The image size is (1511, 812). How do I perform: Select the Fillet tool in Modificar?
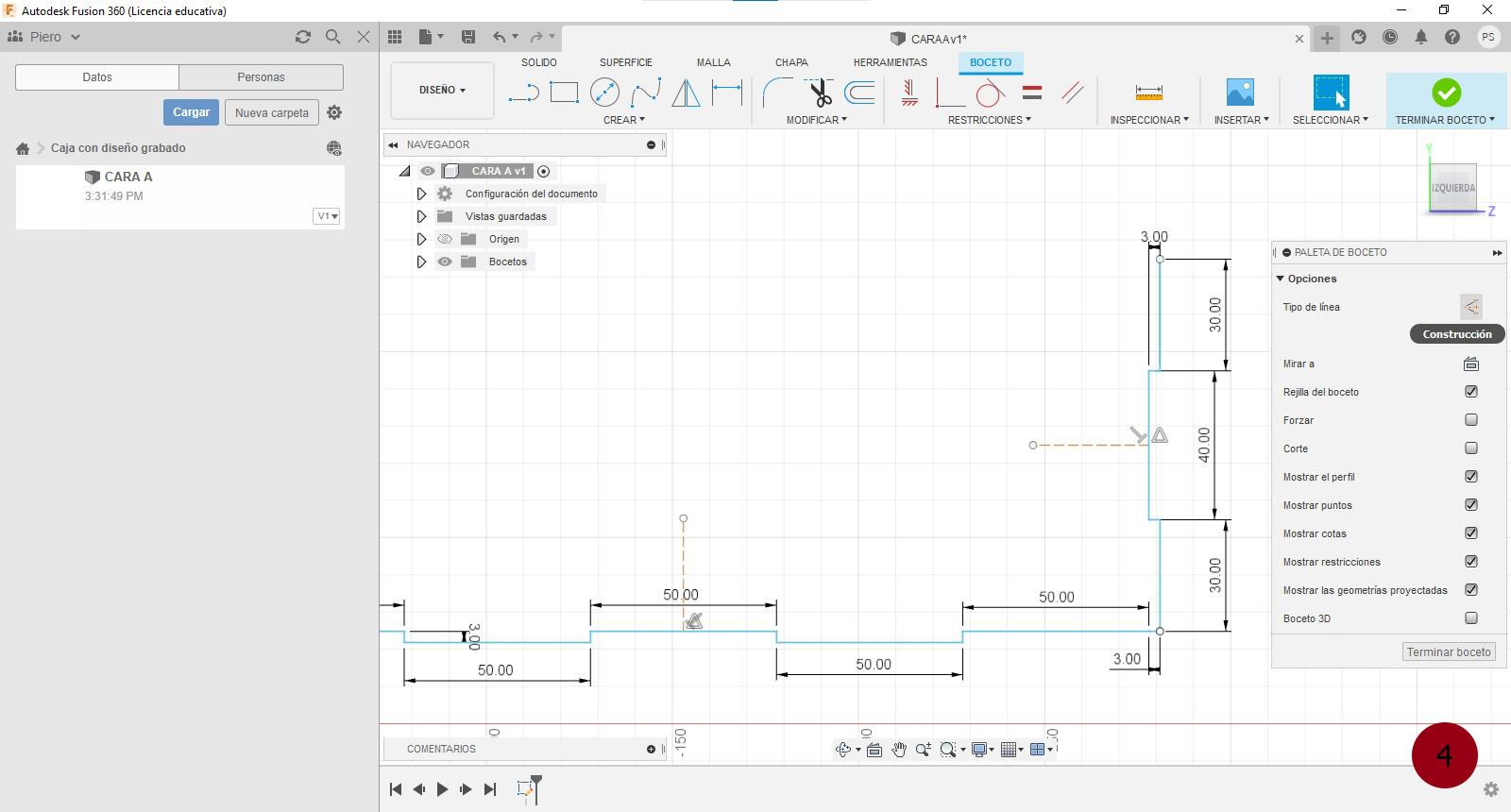tap(777, 93)
